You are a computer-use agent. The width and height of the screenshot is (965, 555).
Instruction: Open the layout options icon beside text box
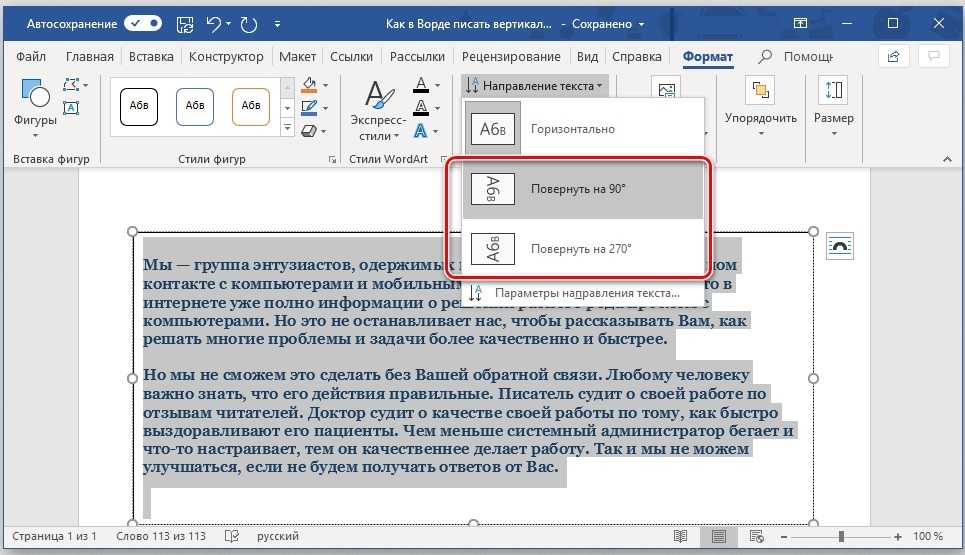point(840,246)
